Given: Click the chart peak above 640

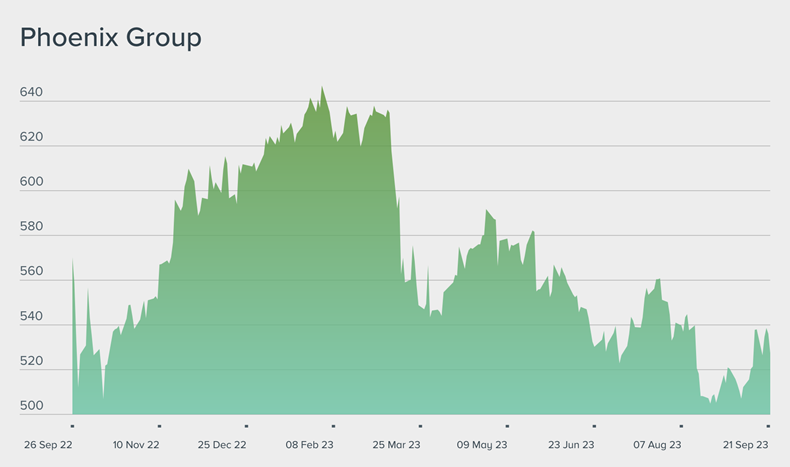Looking at the screenshot, I should 322,88.
